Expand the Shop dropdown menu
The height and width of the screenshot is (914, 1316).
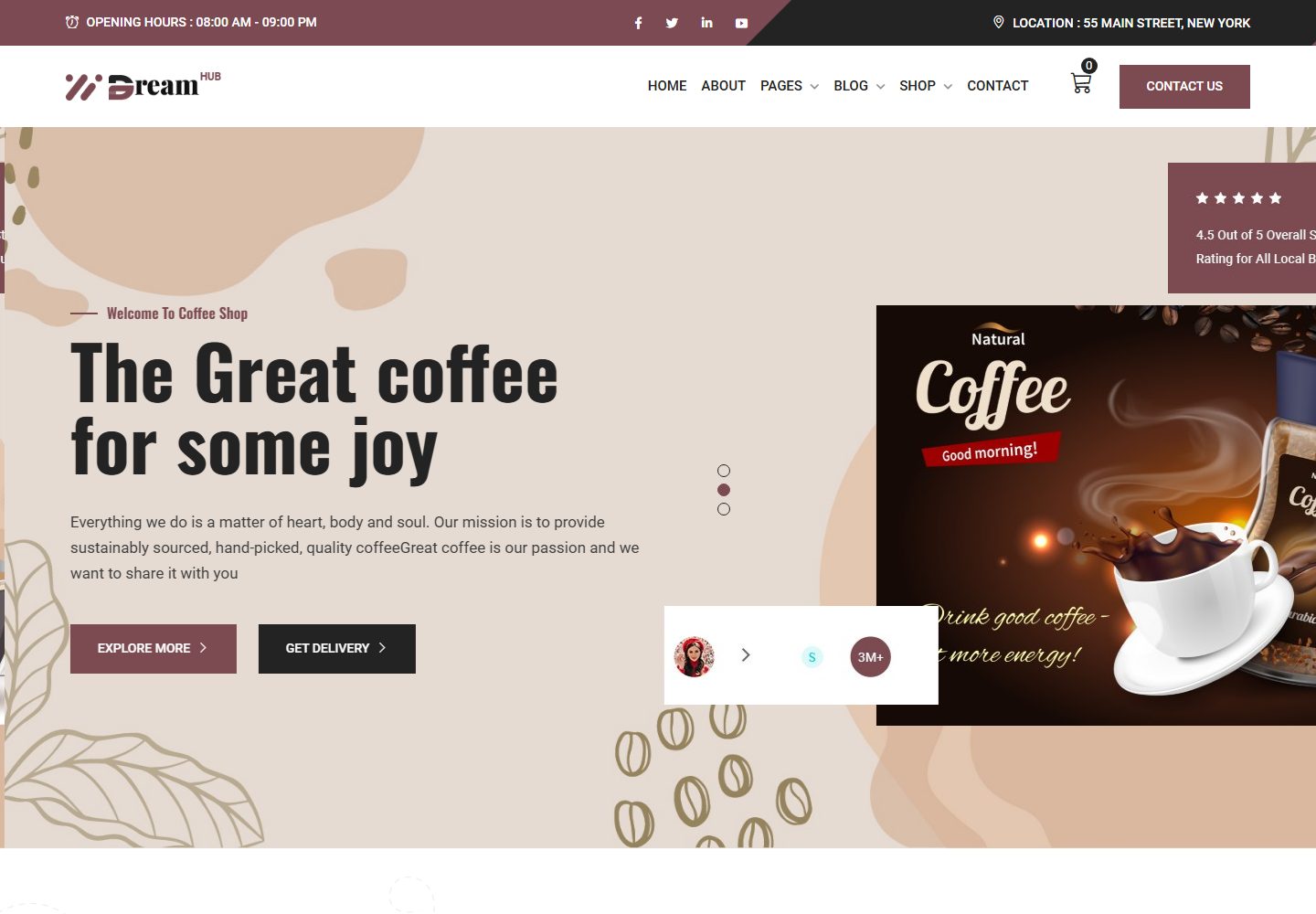pos(926,86)
